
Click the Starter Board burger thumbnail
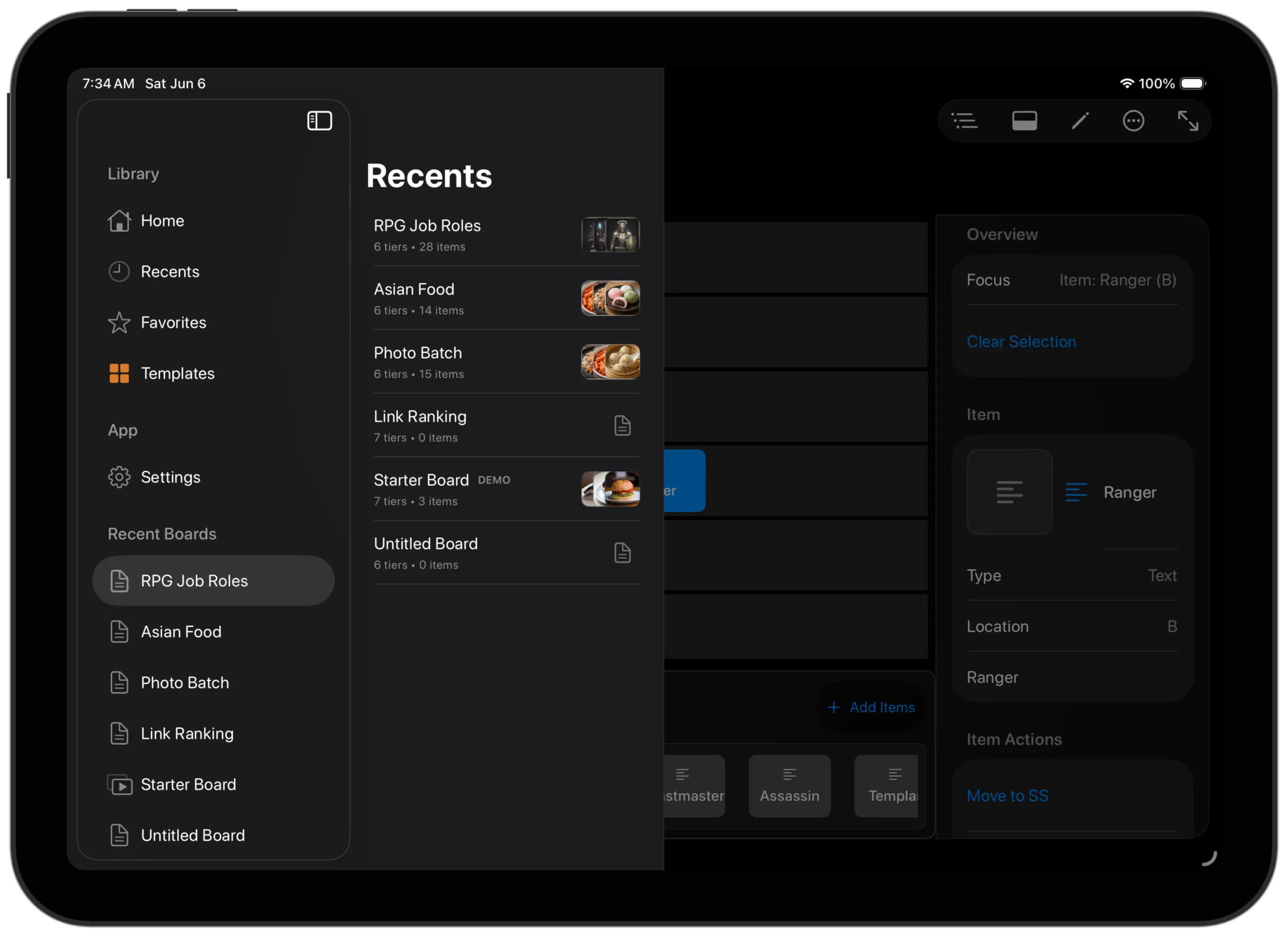(611, 489)
